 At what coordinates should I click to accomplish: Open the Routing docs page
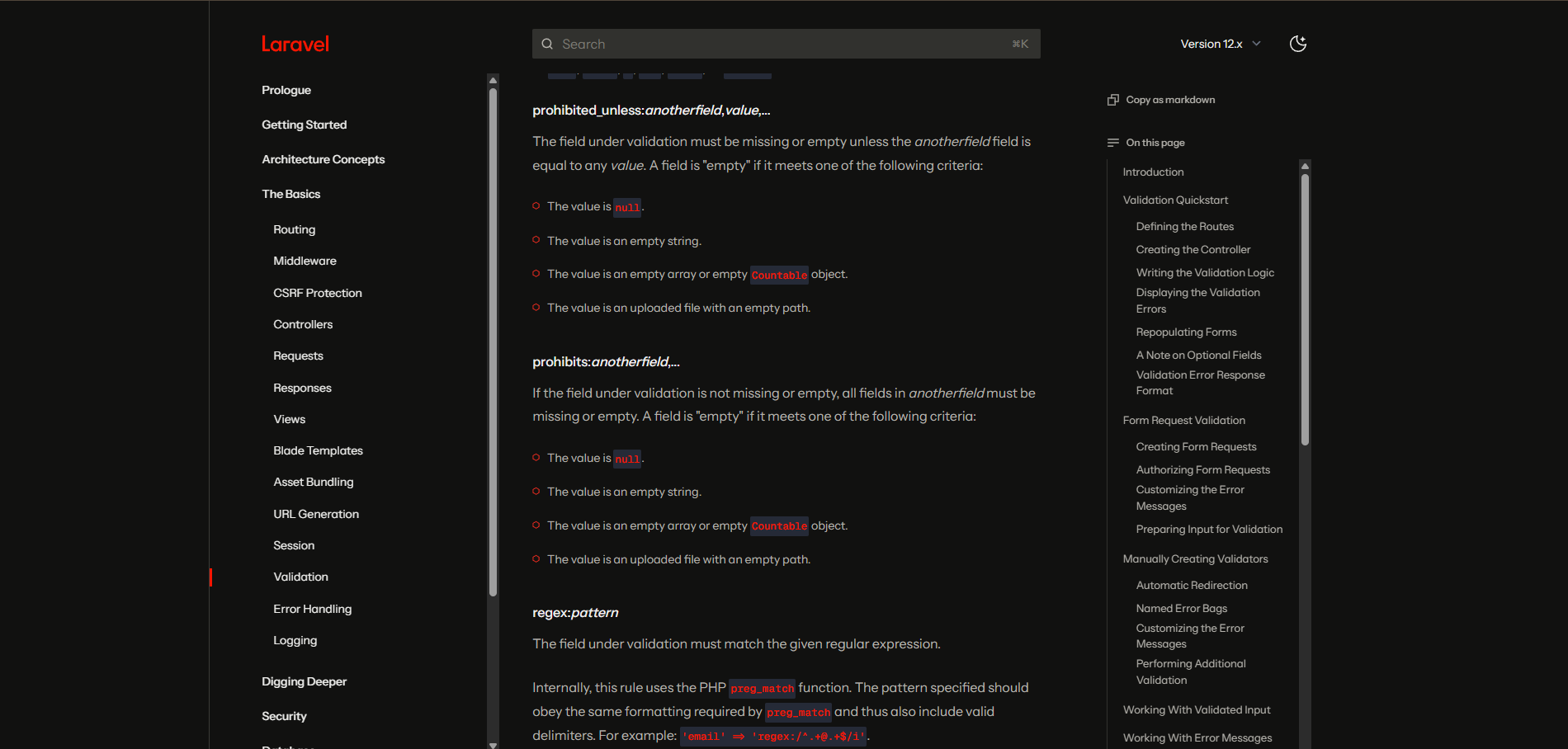coord(294,229)
